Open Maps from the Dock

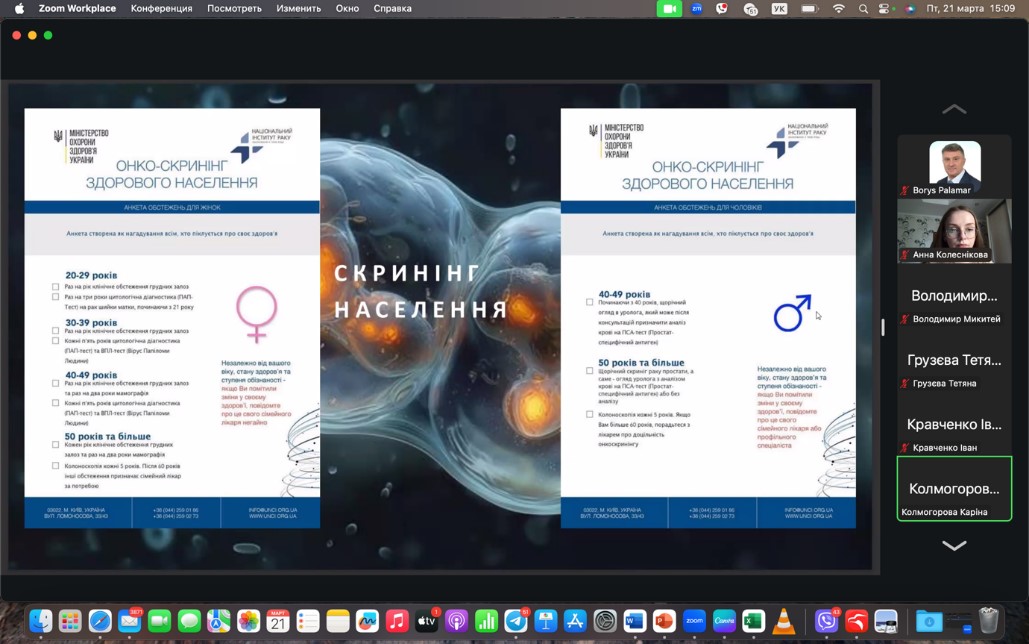click(x=219, y=620)
